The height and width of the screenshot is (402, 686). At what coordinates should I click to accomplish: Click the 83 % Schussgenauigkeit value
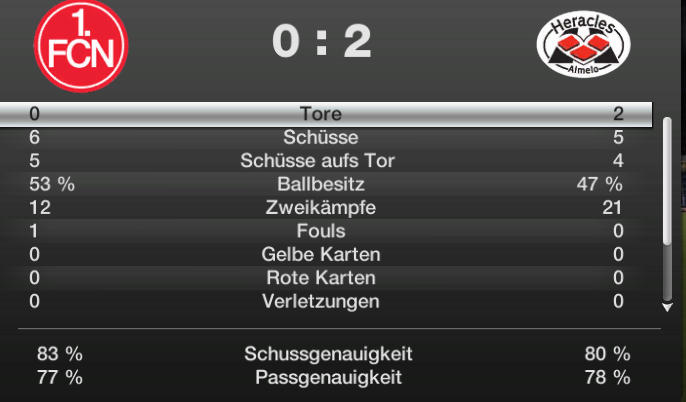pyautogui.click(x=59, y=354)
